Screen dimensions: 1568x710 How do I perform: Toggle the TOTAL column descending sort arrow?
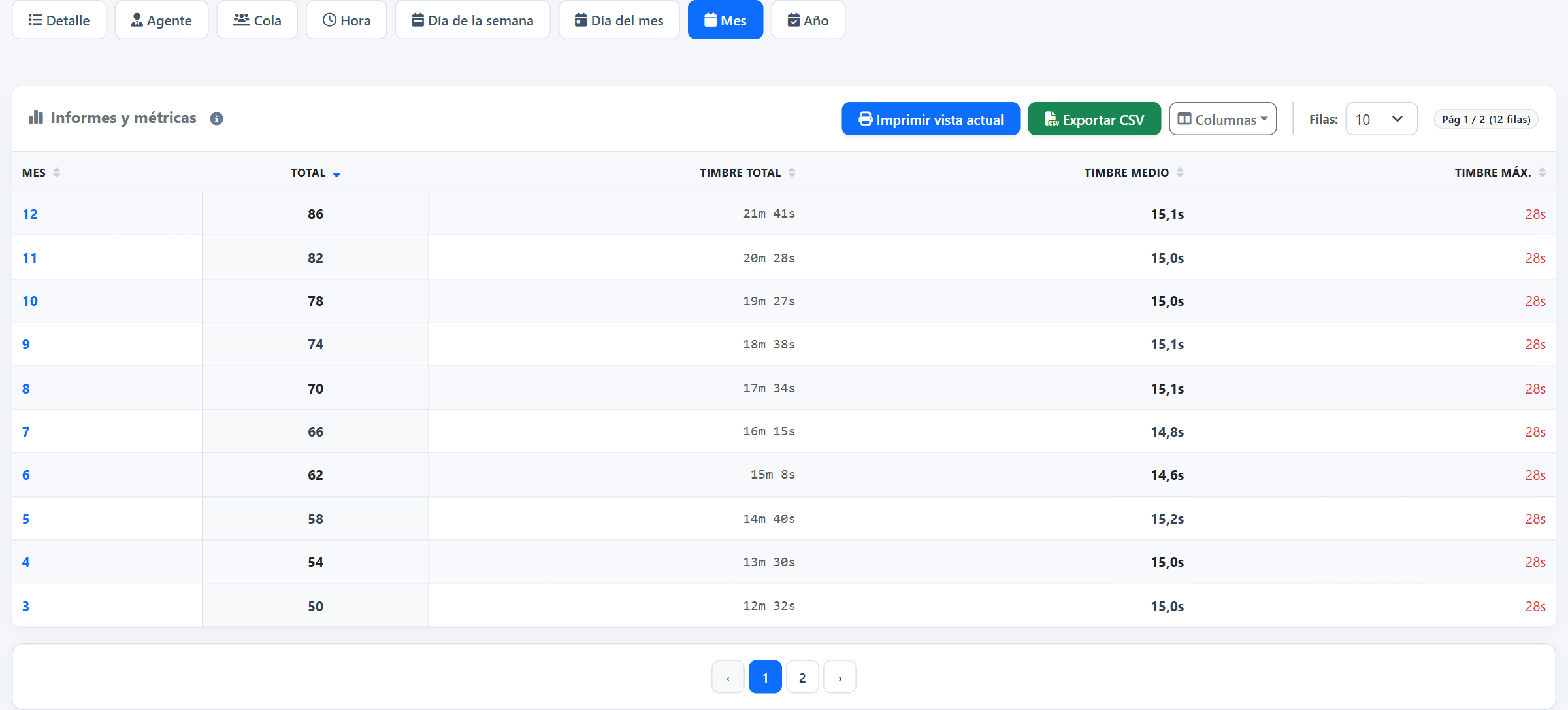click(336, 174)
